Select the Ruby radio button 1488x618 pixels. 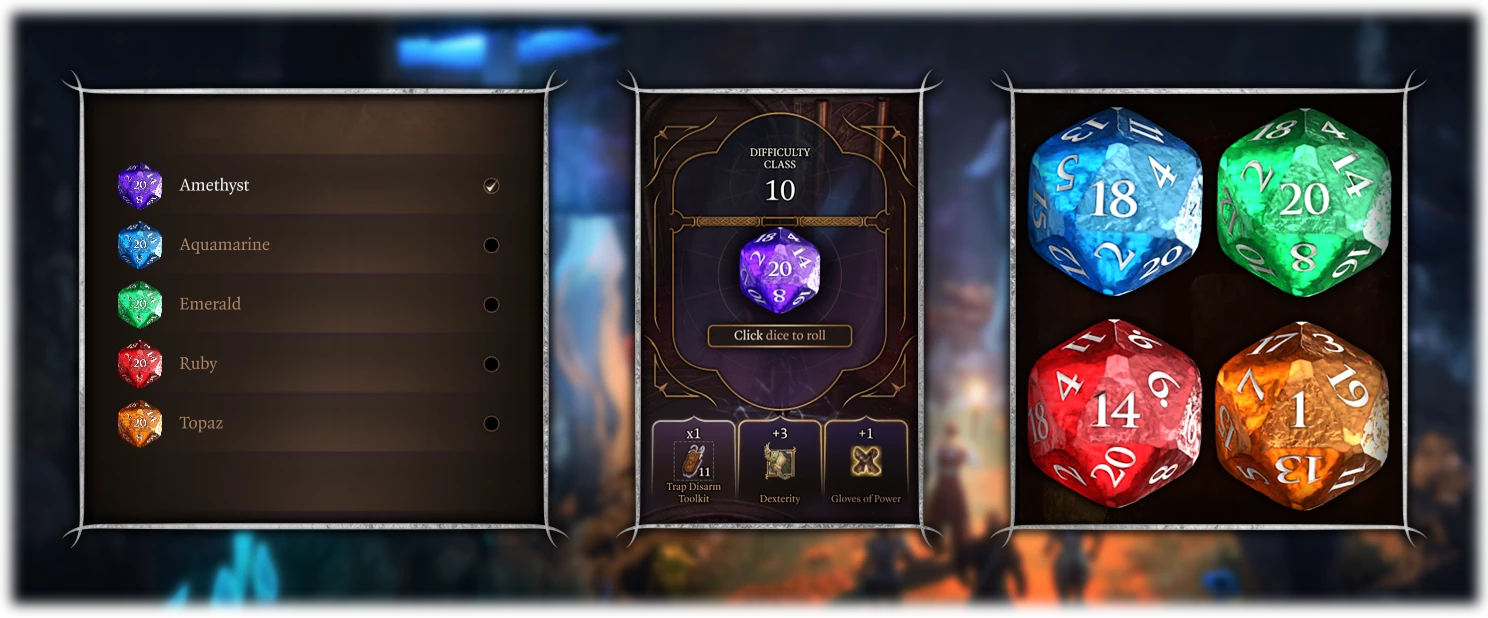point(491,364)
